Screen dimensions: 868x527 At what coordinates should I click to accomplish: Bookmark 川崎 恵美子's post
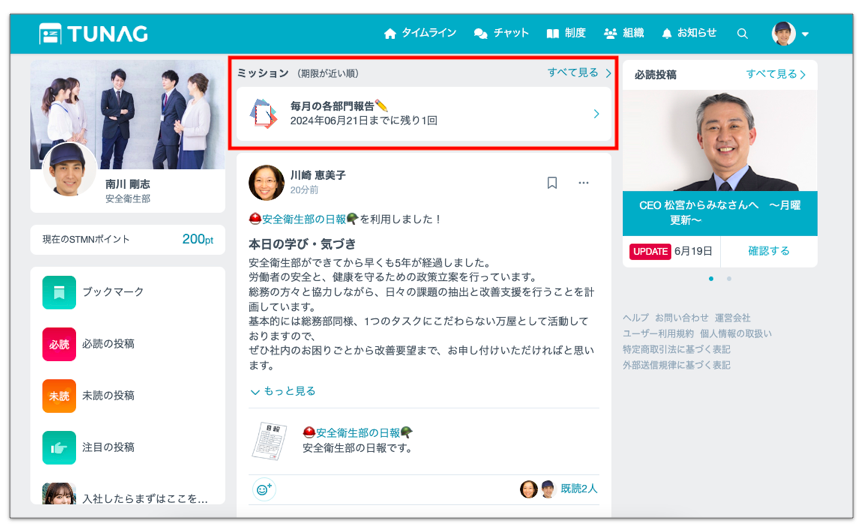coord(552,183)
